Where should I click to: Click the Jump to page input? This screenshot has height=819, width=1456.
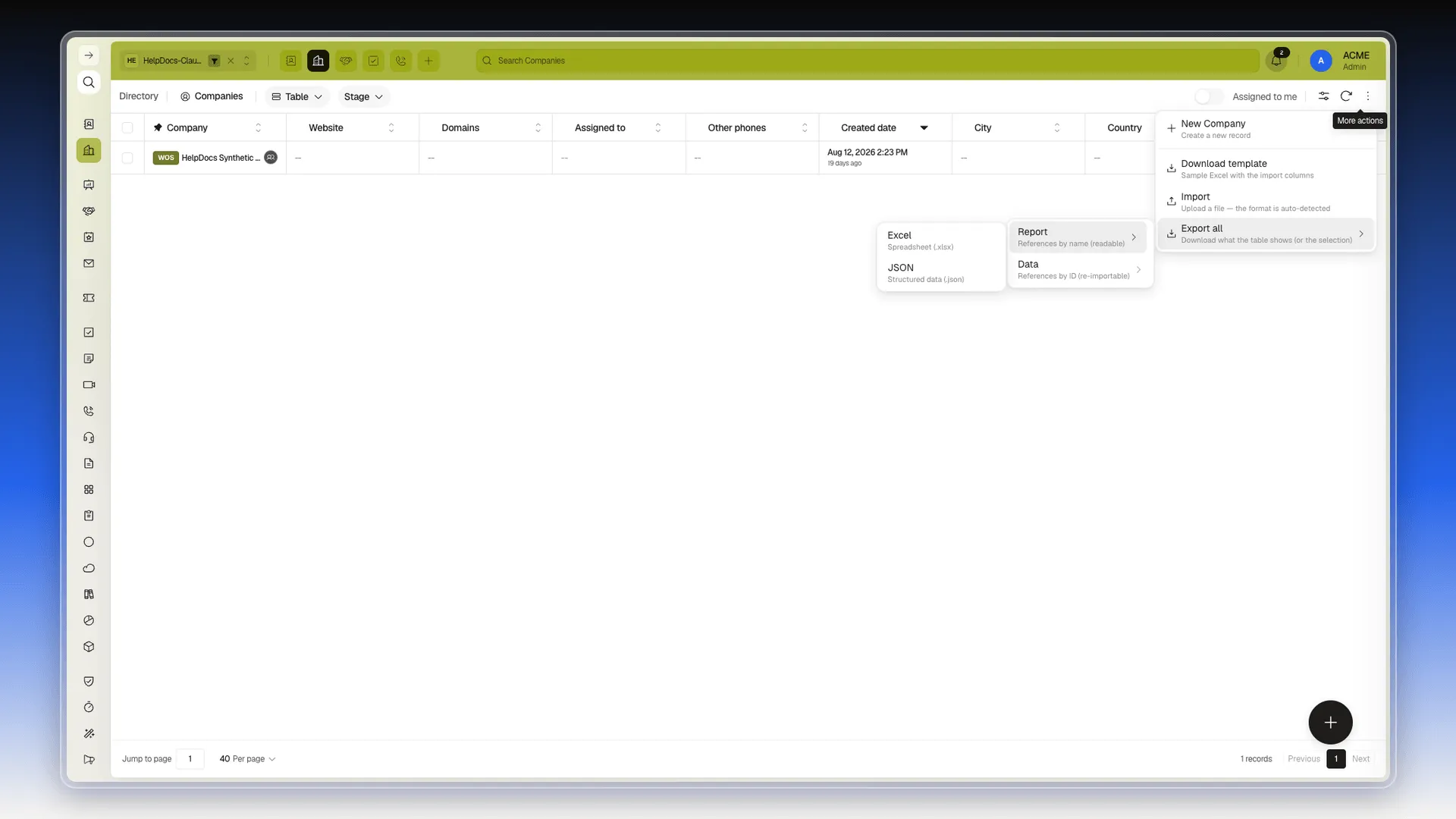tap(190, 759)
